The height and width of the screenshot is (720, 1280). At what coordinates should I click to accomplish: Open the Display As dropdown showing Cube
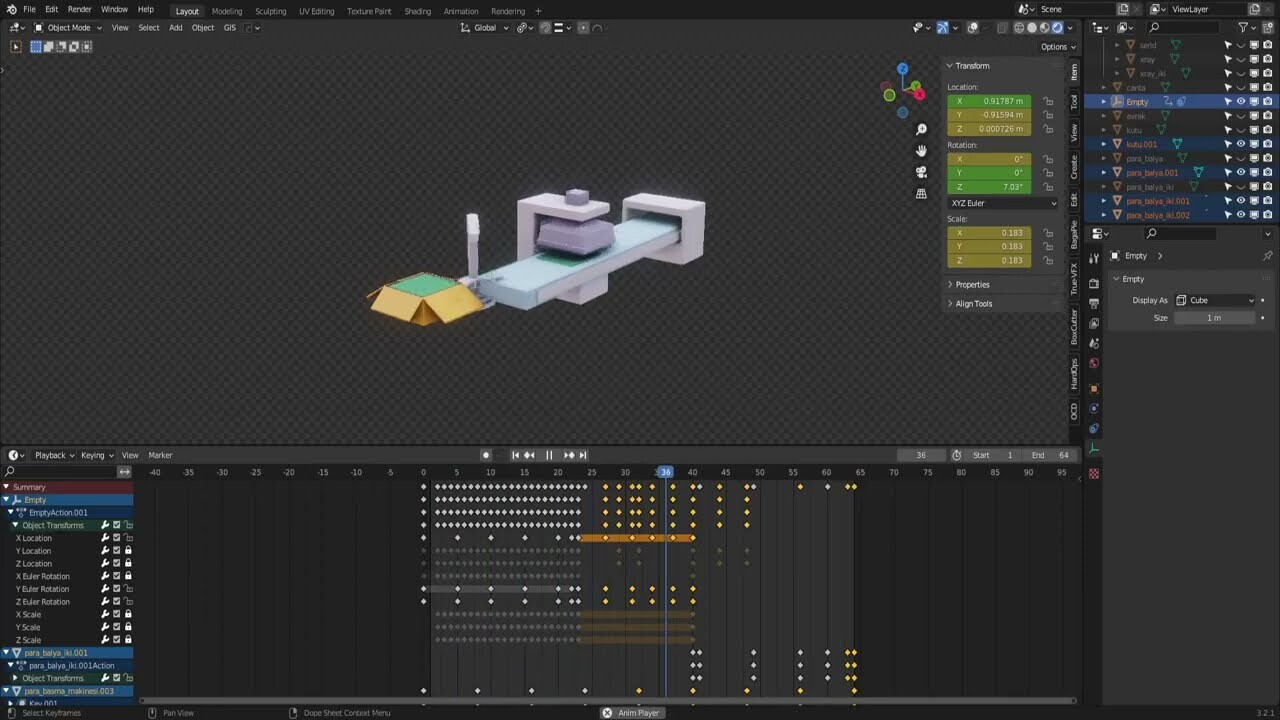pos(1215,300)
